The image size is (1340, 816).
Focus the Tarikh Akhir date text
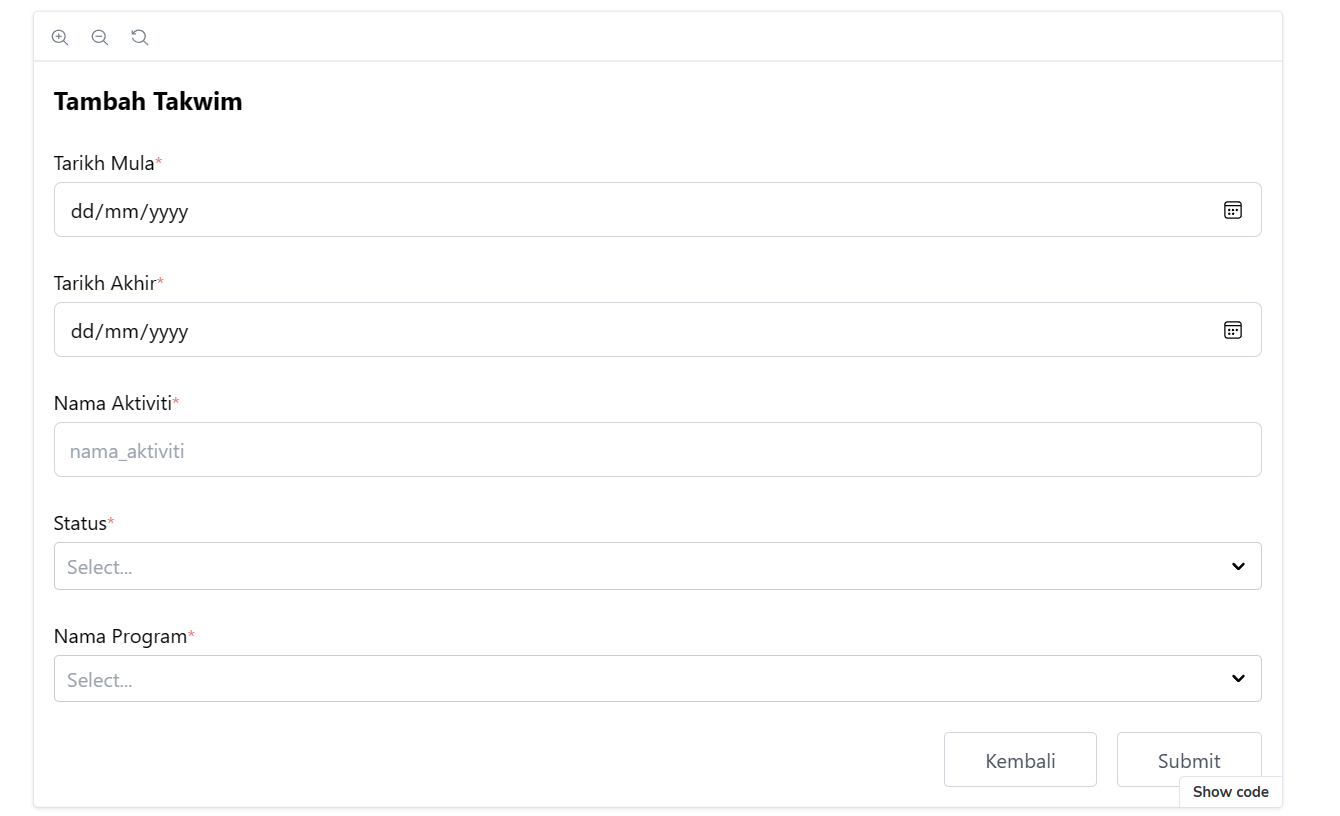click(x=130, y=331)
